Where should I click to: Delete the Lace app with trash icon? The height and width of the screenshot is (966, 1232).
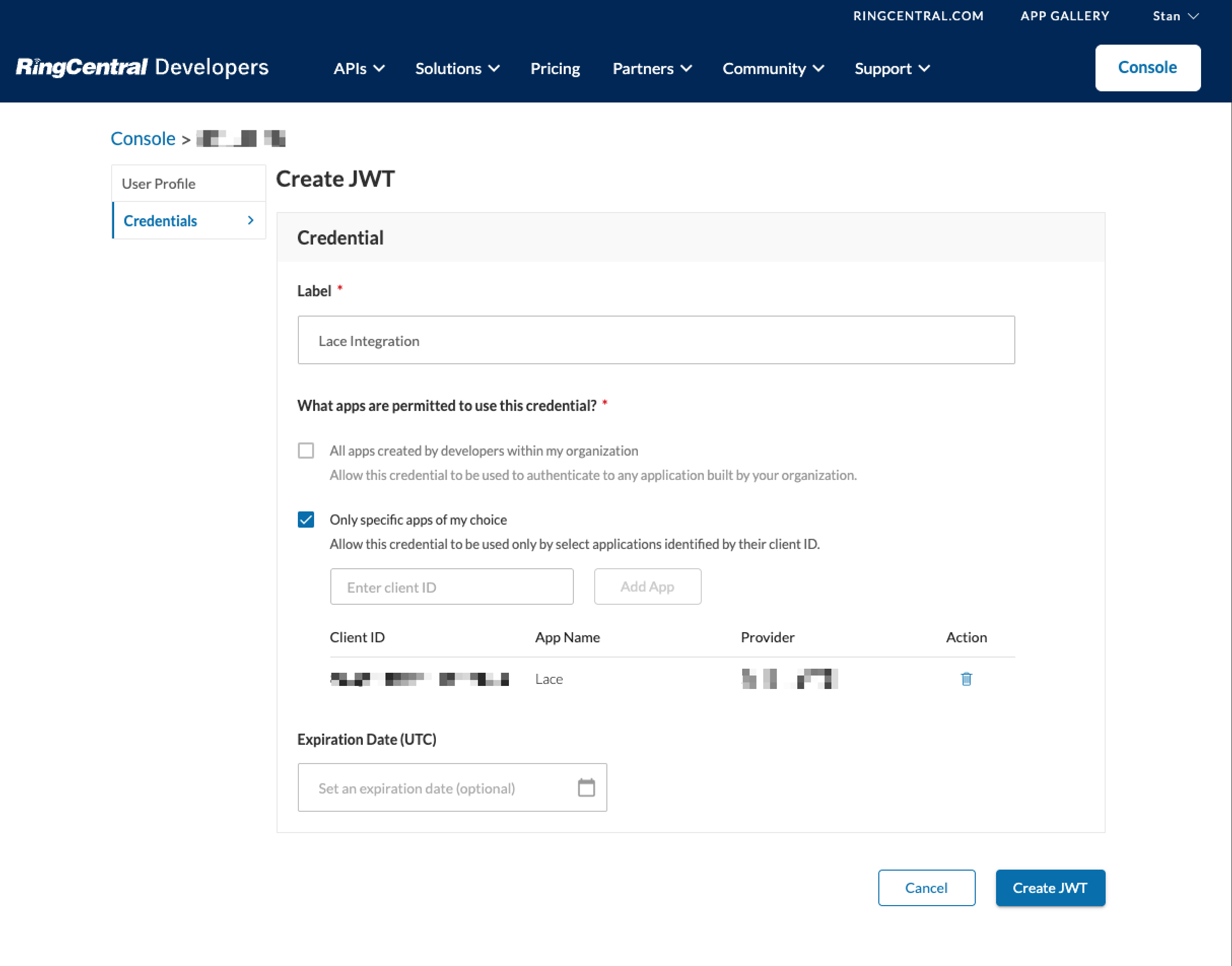(966, 679)
